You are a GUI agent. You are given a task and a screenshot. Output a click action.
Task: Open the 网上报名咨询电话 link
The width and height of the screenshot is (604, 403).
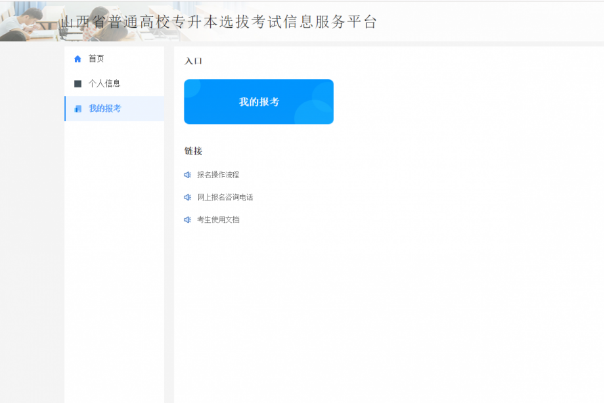[x=225, y=197]
